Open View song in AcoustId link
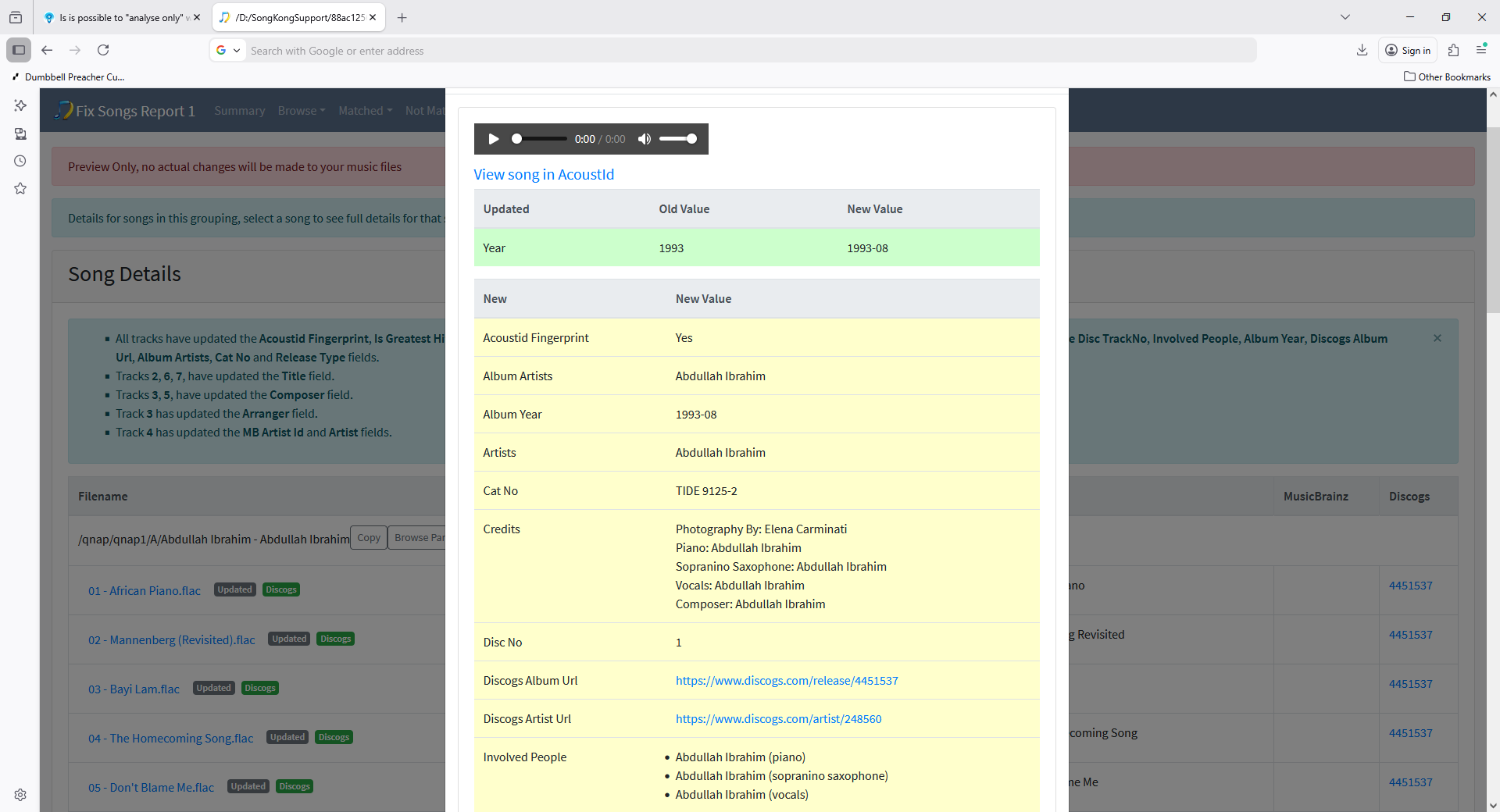This screenshot has height=812, width=1500. click(544, 175)
